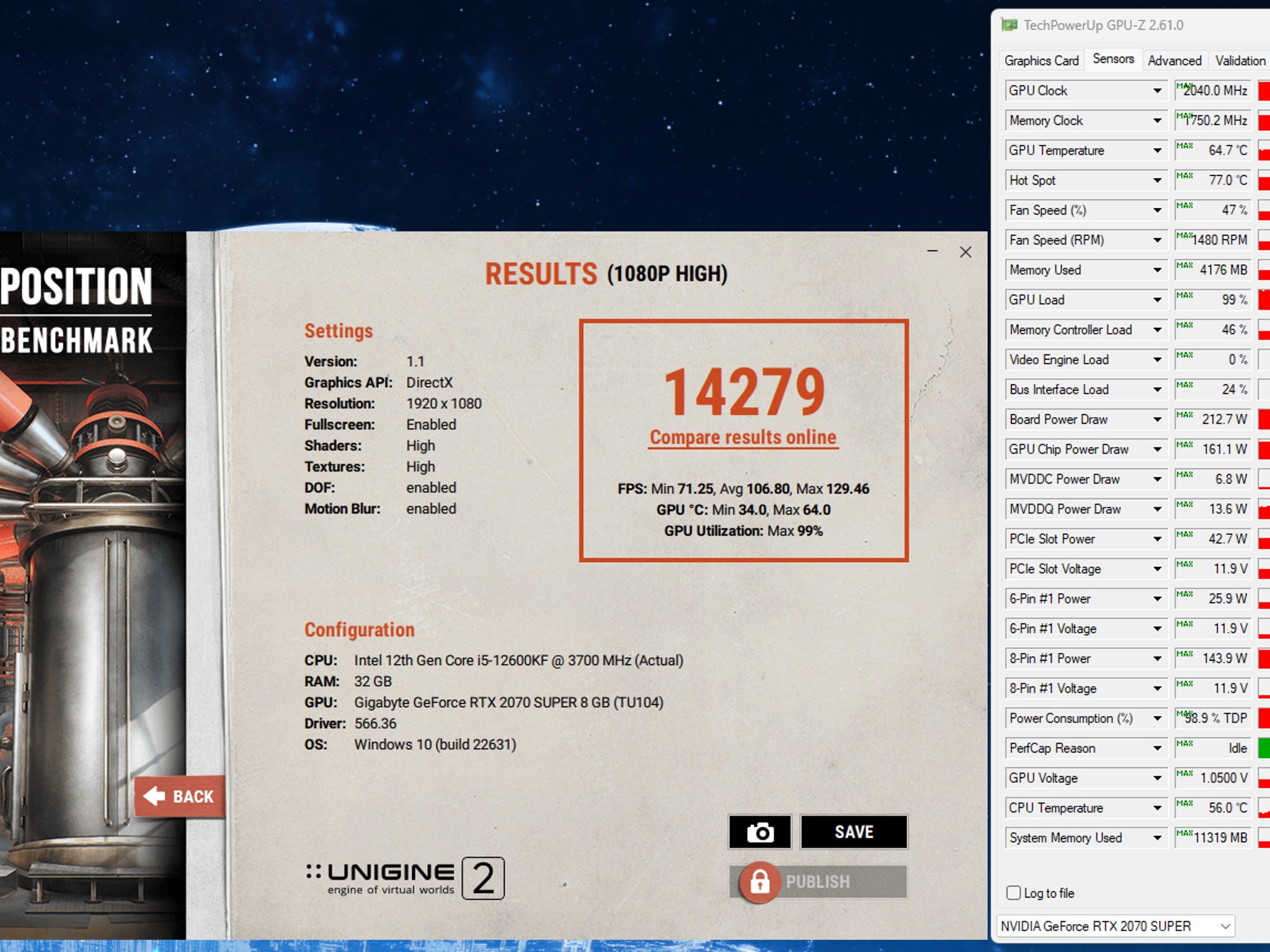Click the RESULTS (1080P HIGH) heading
This screenshot has height=952, width=1270.
(606, 274)
